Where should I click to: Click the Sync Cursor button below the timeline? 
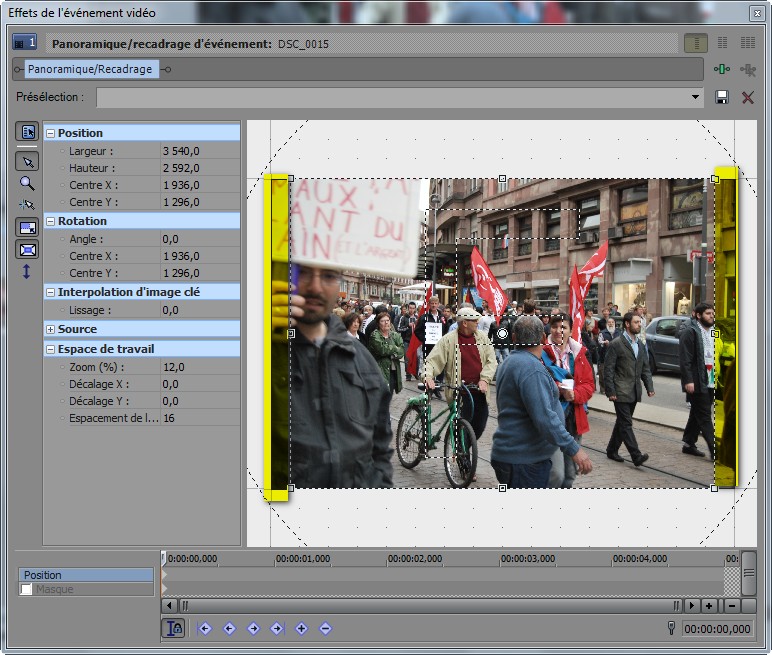tap(174, 628)
